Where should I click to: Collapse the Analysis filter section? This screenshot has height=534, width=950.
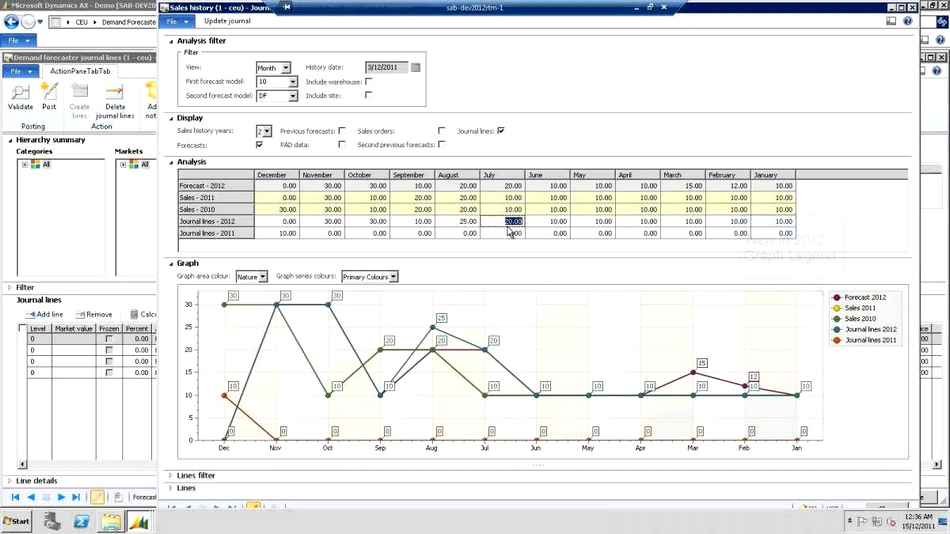coord(171,41)
